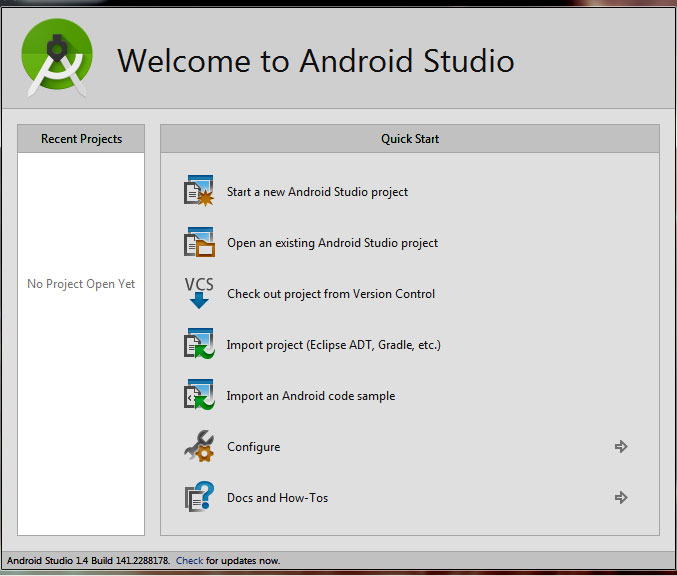Expand the Configure submenu arrow

621,446
